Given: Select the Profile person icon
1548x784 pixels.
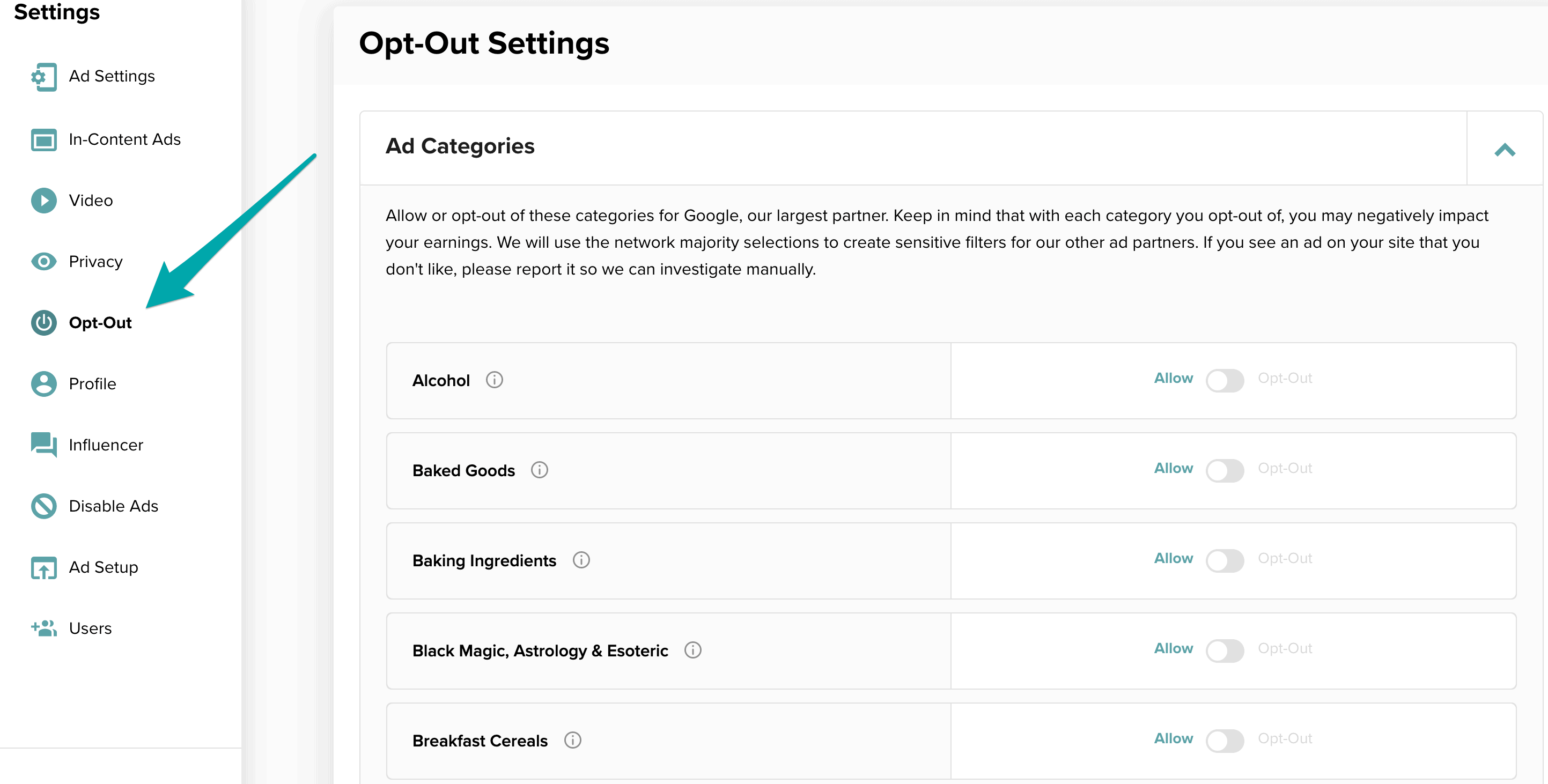Looking at the screenshot, I should point(43,384).
